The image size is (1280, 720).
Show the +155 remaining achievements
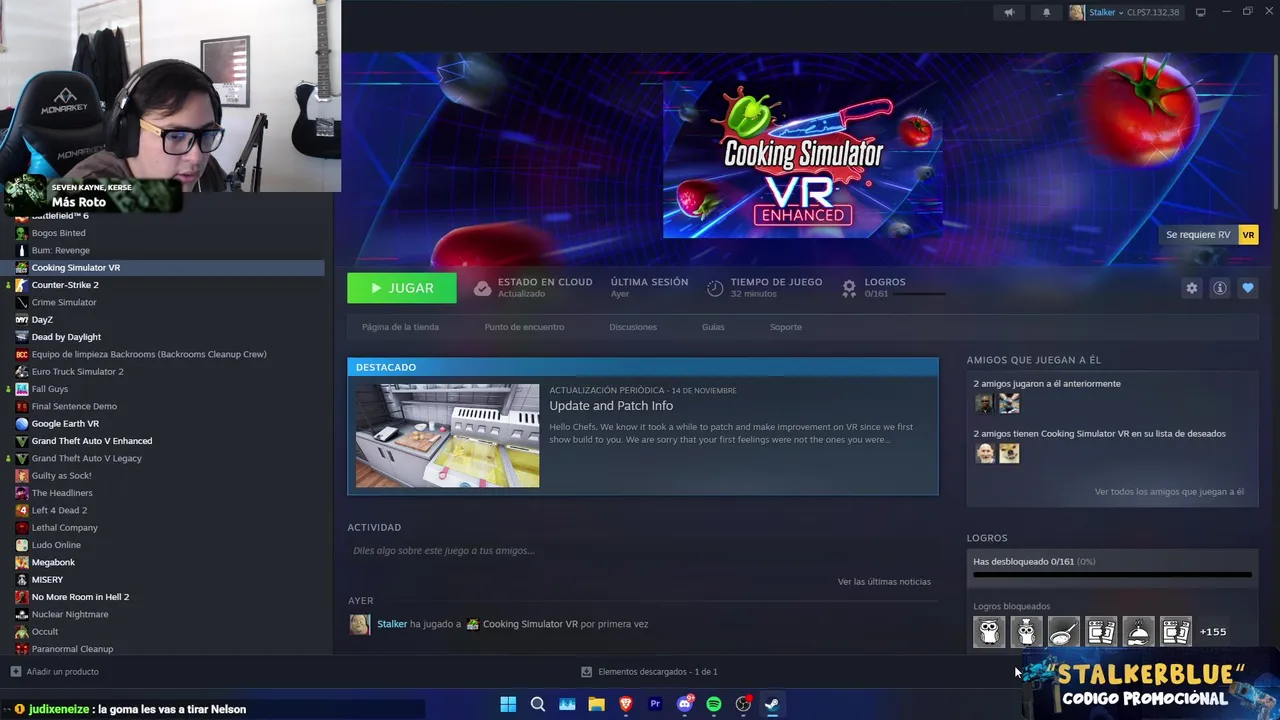pos(1213,632)
